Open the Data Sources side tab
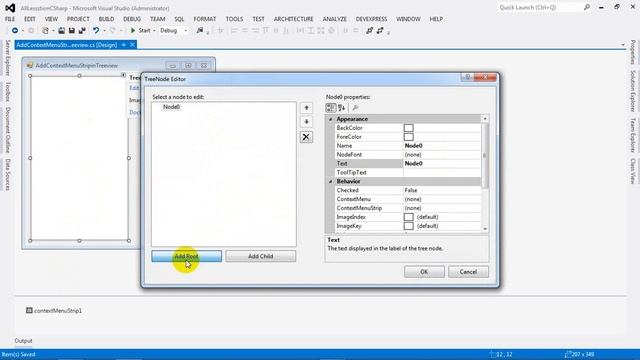The width and height of the screenshot is (640, 360). pyautogui.click(x=7, y=175)
